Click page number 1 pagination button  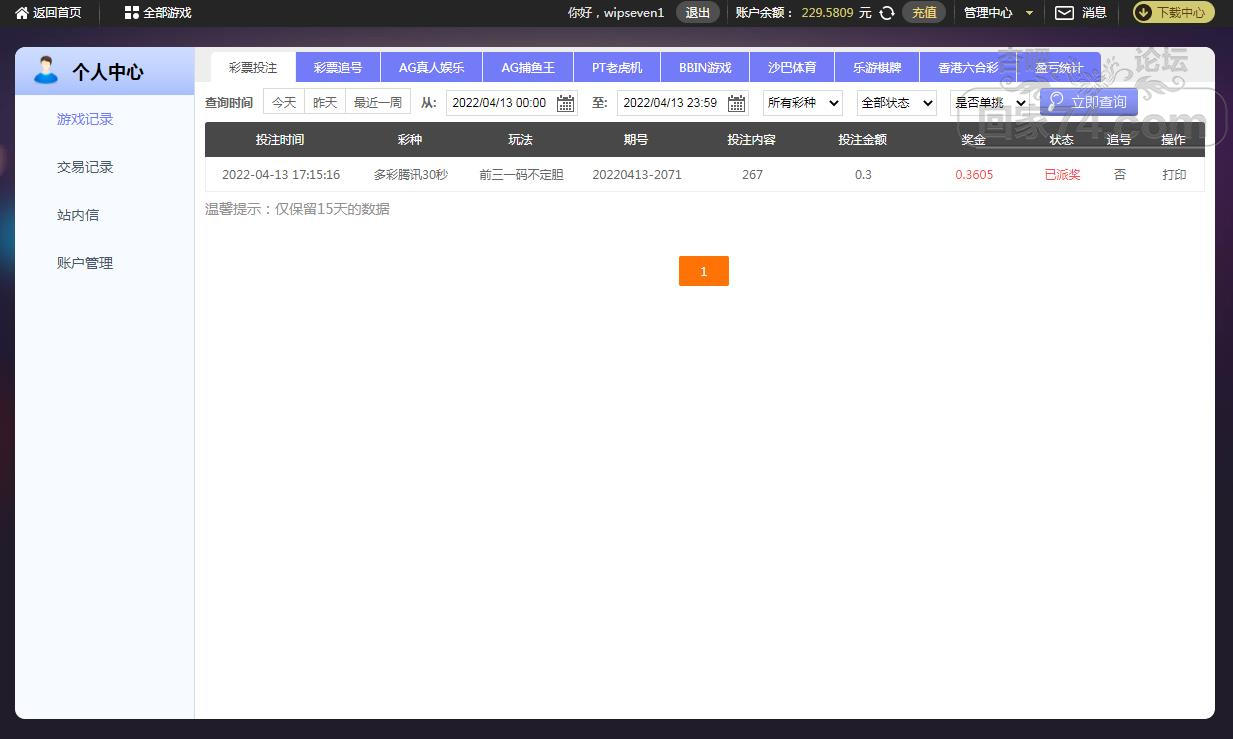click(704, 271)
